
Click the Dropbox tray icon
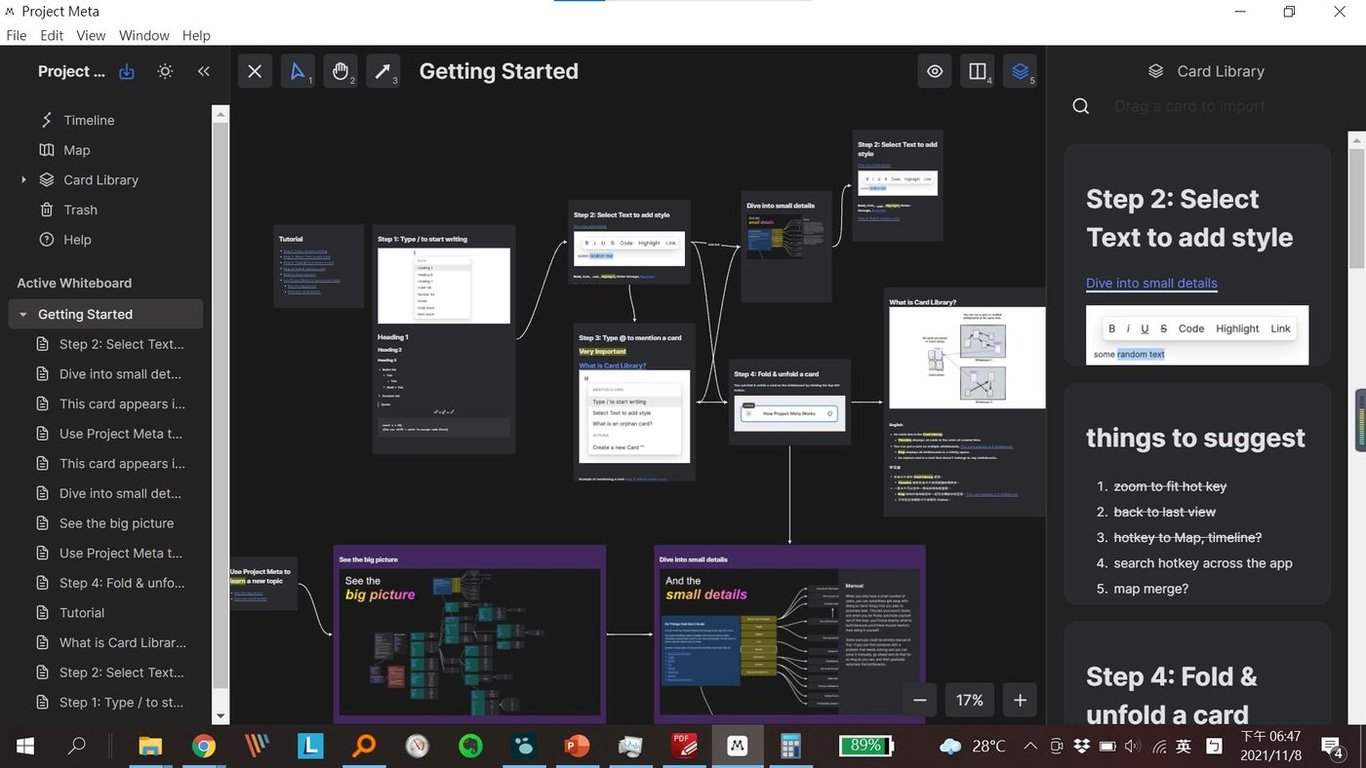(1082, 746)
